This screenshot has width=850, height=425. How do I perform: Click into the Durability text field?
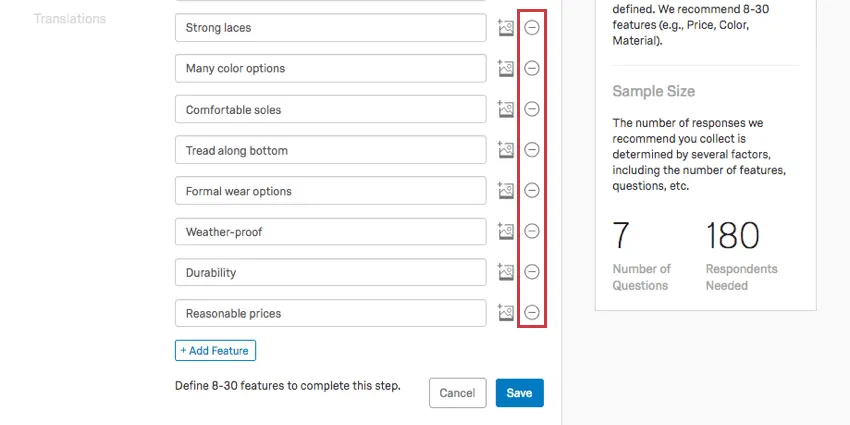coord(330,272)
